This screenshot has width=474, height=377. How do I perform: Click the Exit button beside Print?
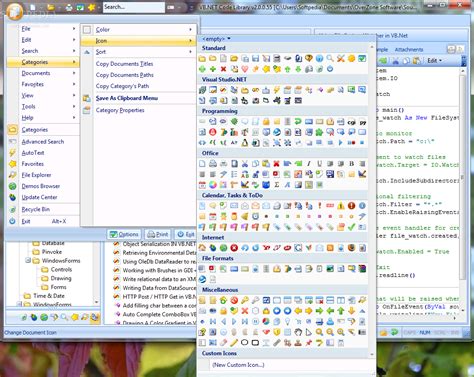[x=186, y=234]
